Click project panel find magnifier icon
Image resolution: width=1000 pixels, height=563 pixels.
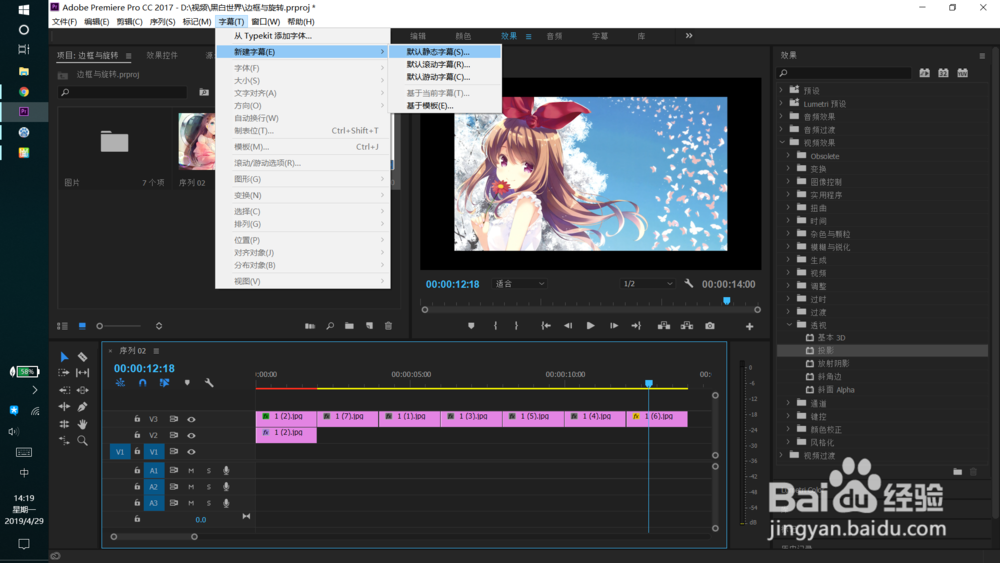[x=330, y=326]
